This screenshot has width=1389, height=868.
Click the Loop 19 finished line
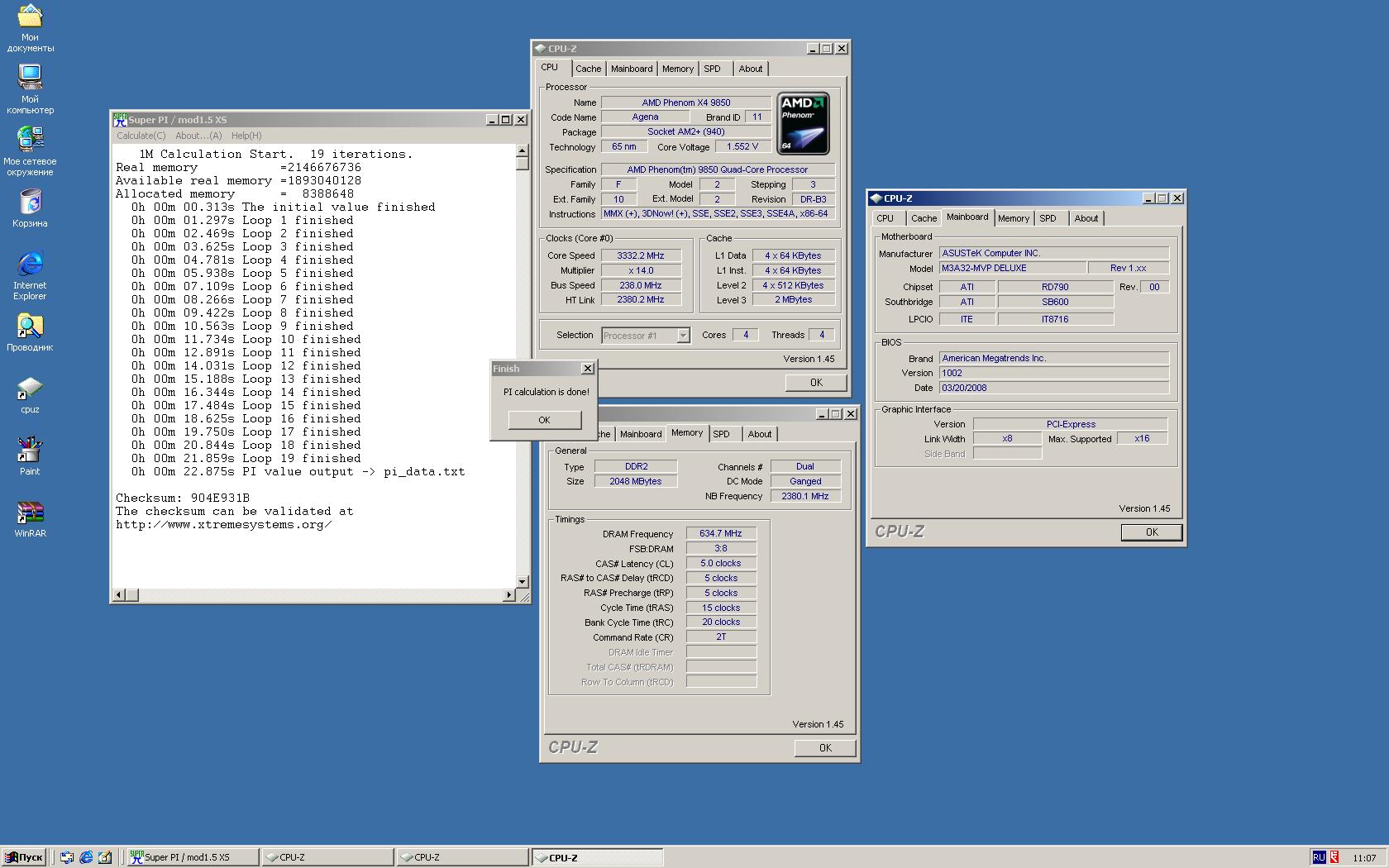tap(246, 459)
